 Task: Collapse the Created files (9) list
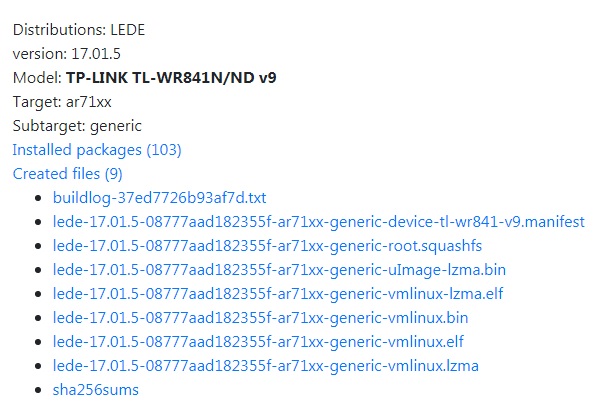(67, 174)
